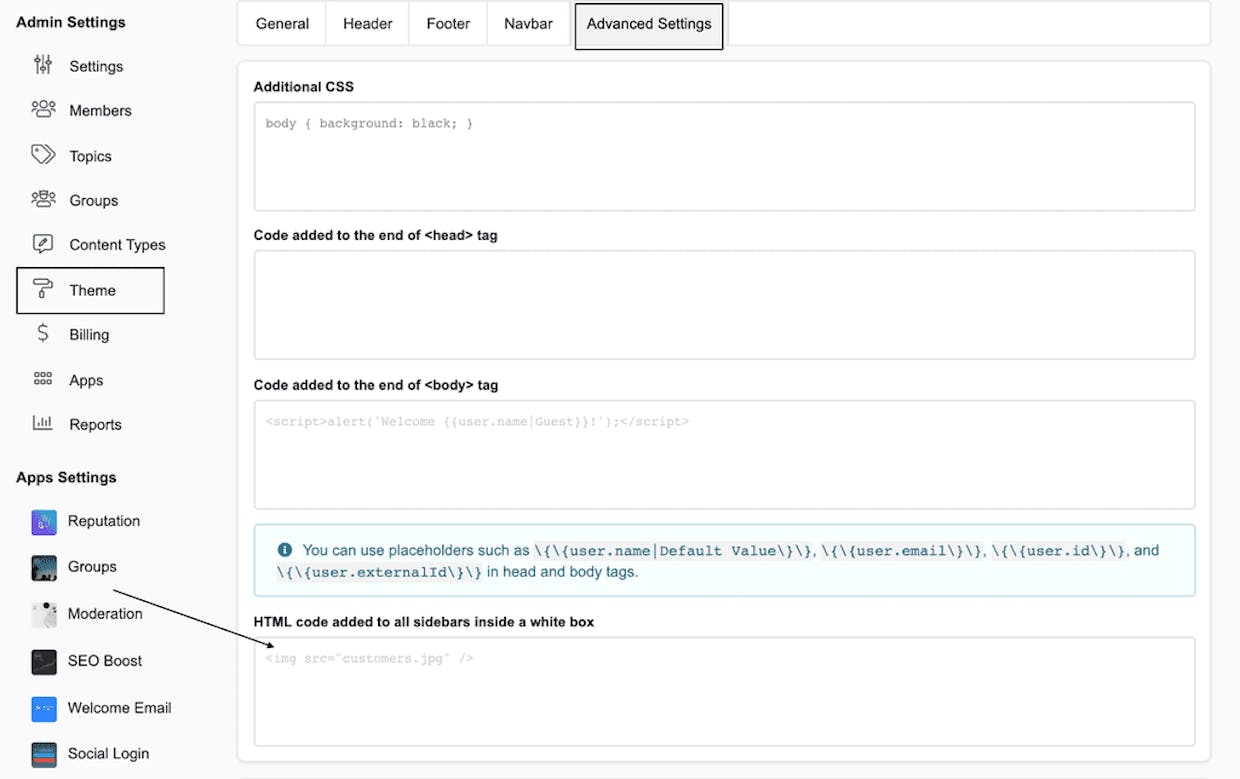Click the Welcome Email app icon
The width and height of the screenshot is (1240, 779).
44,708
